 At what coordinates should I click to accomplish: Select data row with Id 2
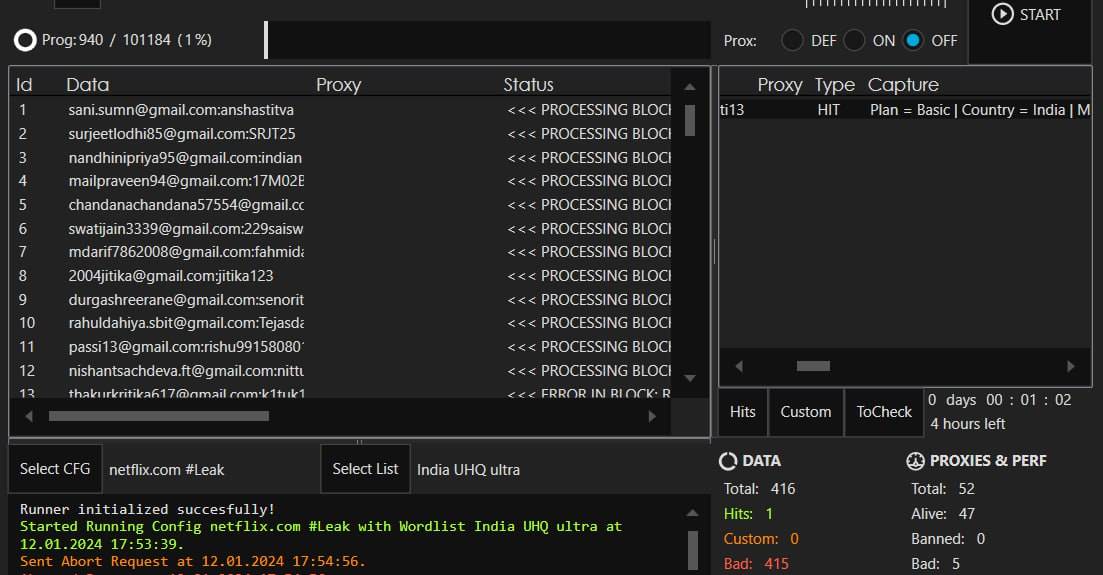coord(340,134)
